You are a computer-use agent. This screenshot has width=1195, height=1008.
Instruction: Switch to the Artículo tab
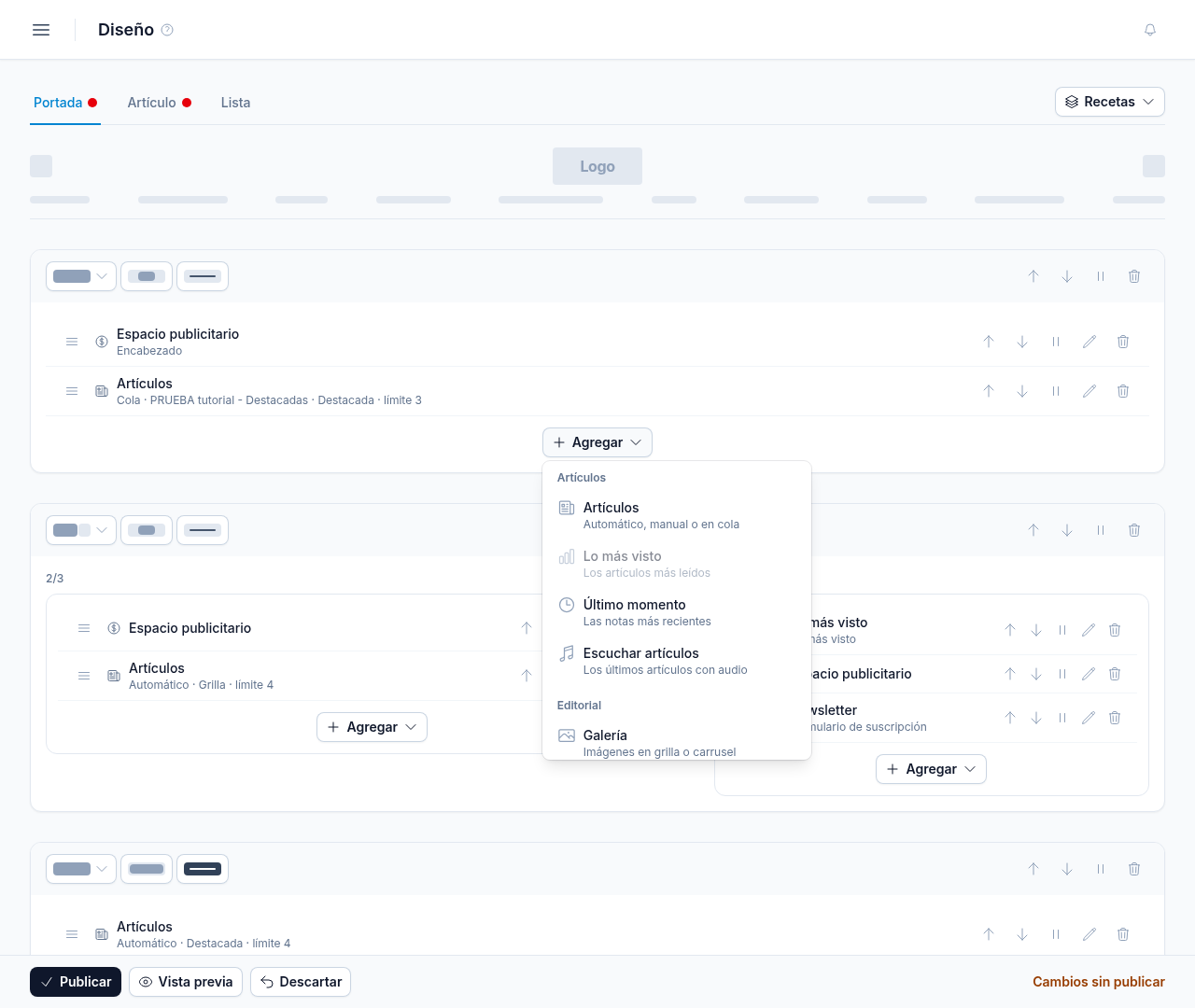coord(160,103)
